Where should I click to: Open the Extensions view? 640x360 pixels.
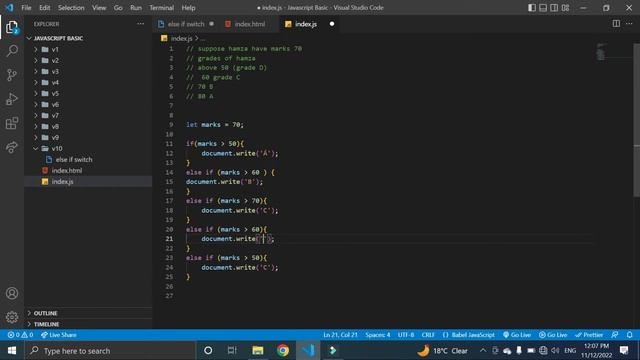point(12,123)
